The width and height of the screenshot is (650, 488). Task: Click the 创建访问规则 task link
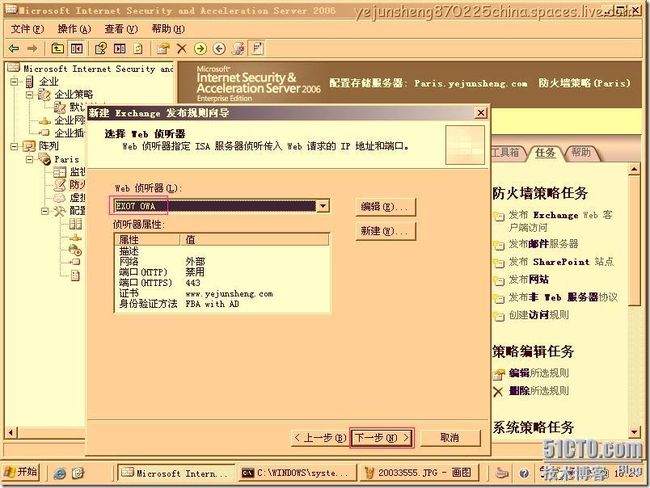(x=538, y=315)
